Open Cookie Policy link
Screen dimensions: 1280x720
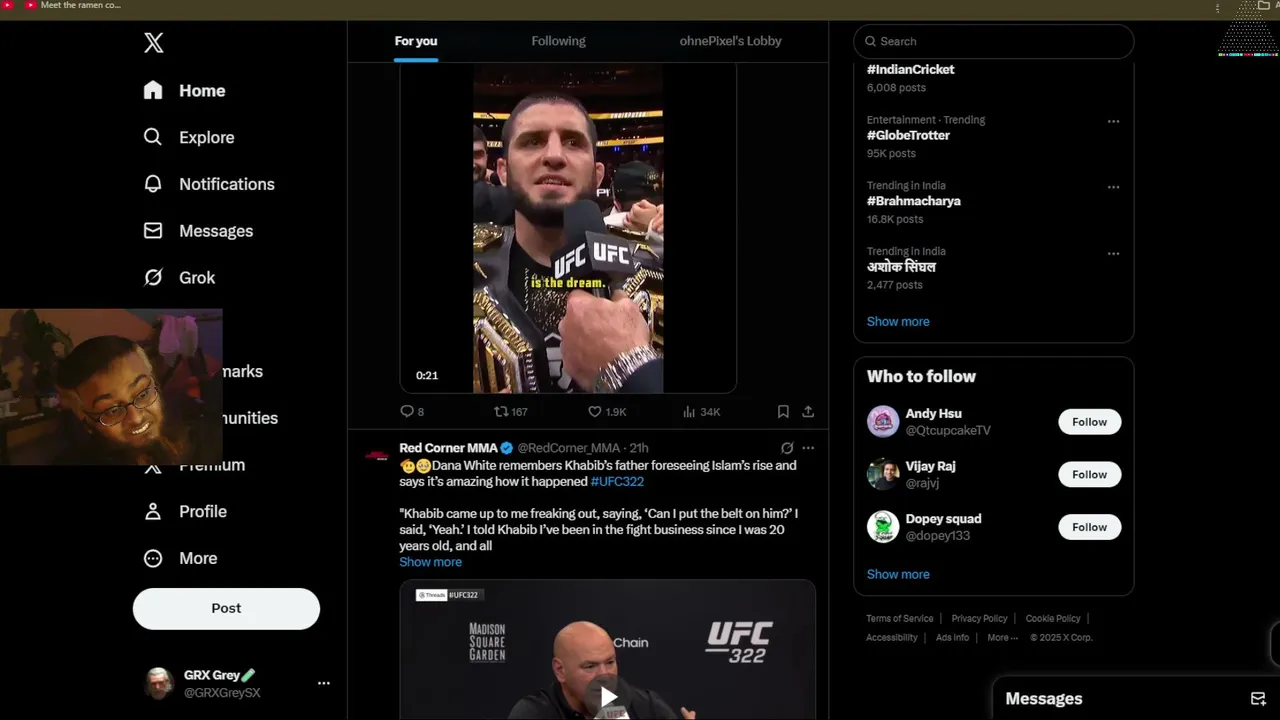(1053, 619)
